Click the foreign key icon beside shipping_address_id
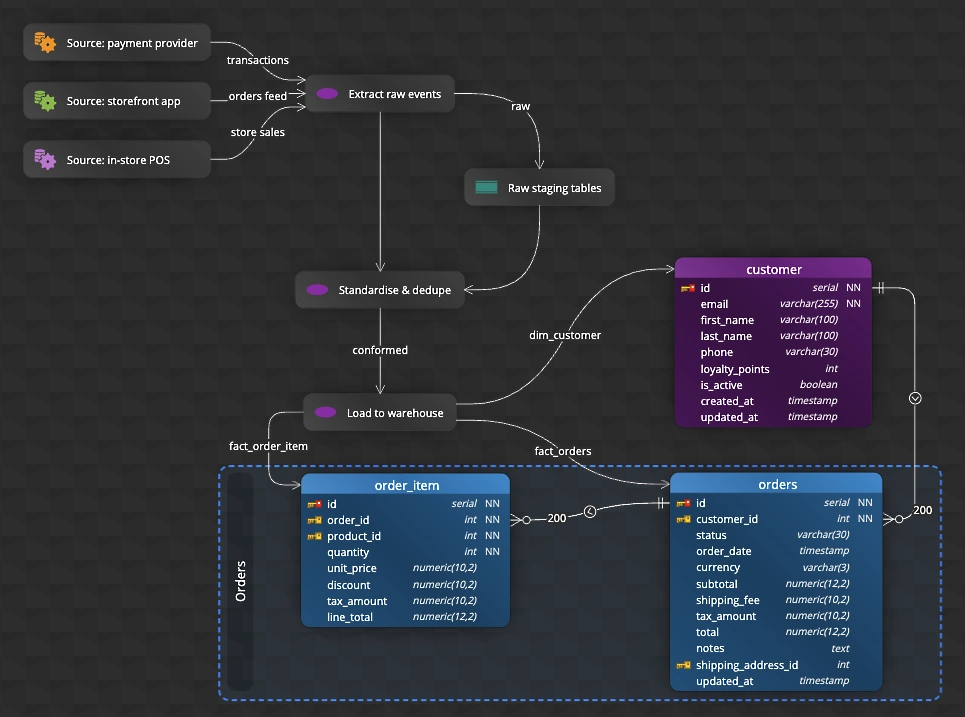Image resolution: width=965 pixels, height=717 pixels. tap(683, 665)
